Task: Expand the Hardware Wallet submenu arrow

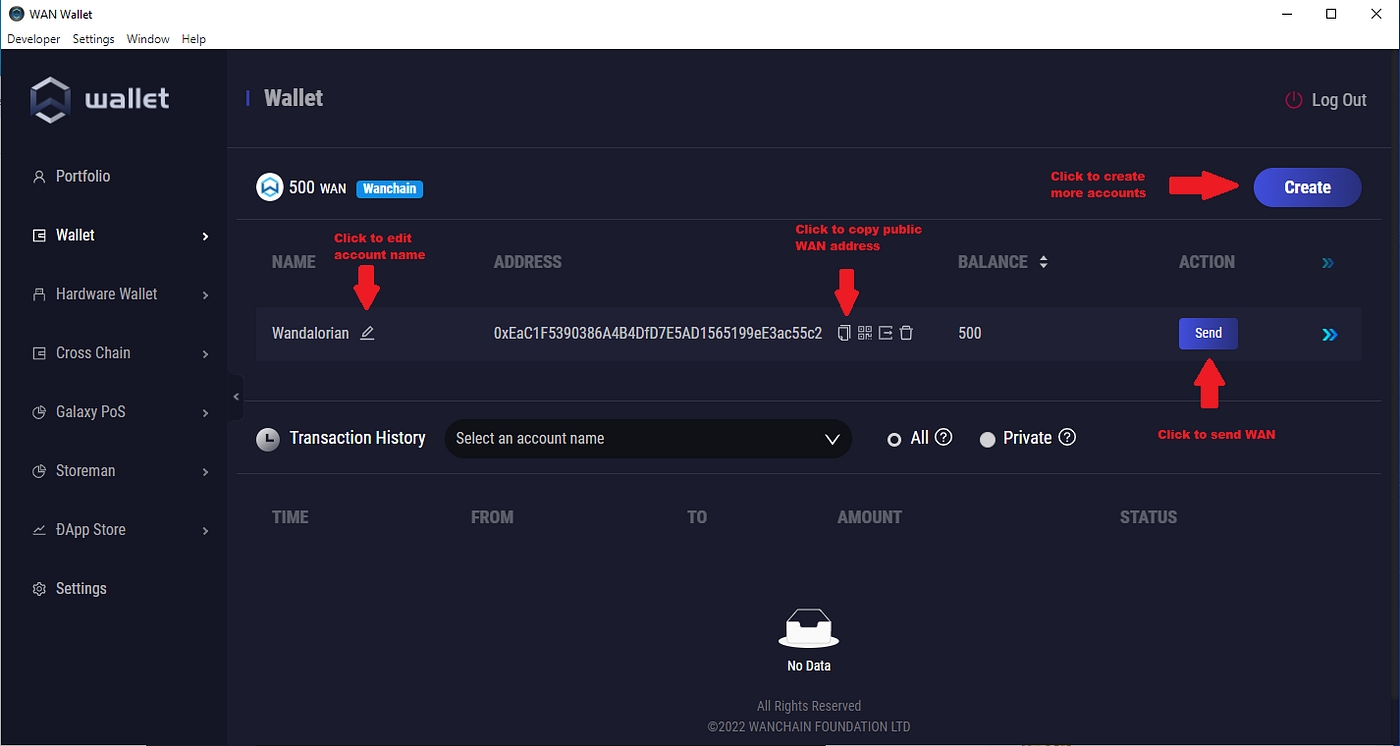Action: (x=205, y=295)
